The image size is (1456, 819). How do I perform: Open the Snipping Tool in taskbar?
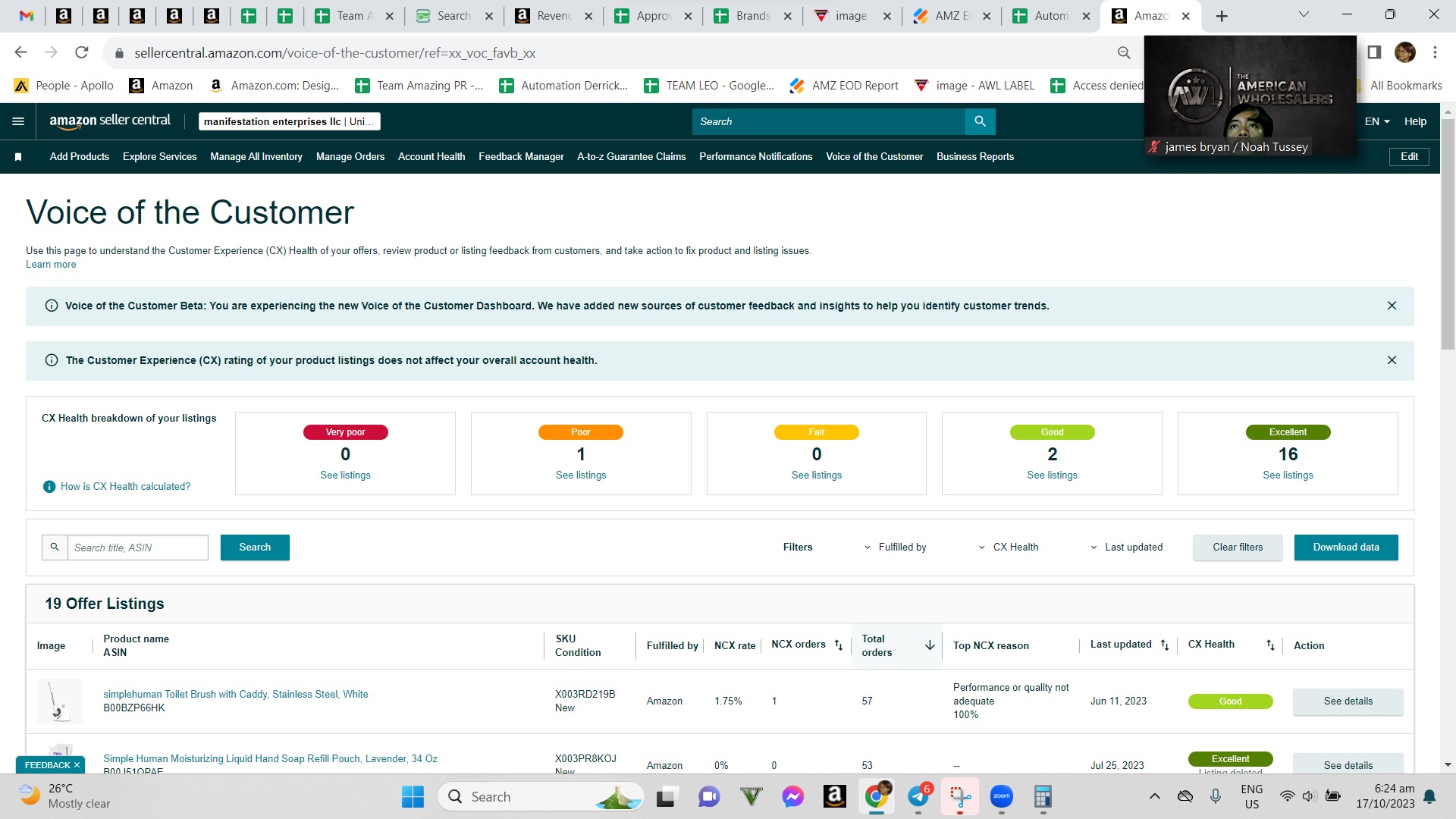[960, 796]
